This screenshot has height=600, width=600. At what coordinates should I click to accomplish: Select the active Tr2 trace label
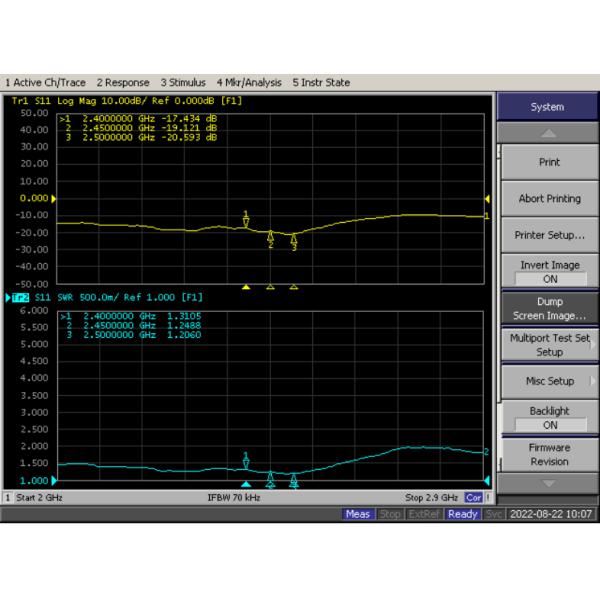point(20,297)
